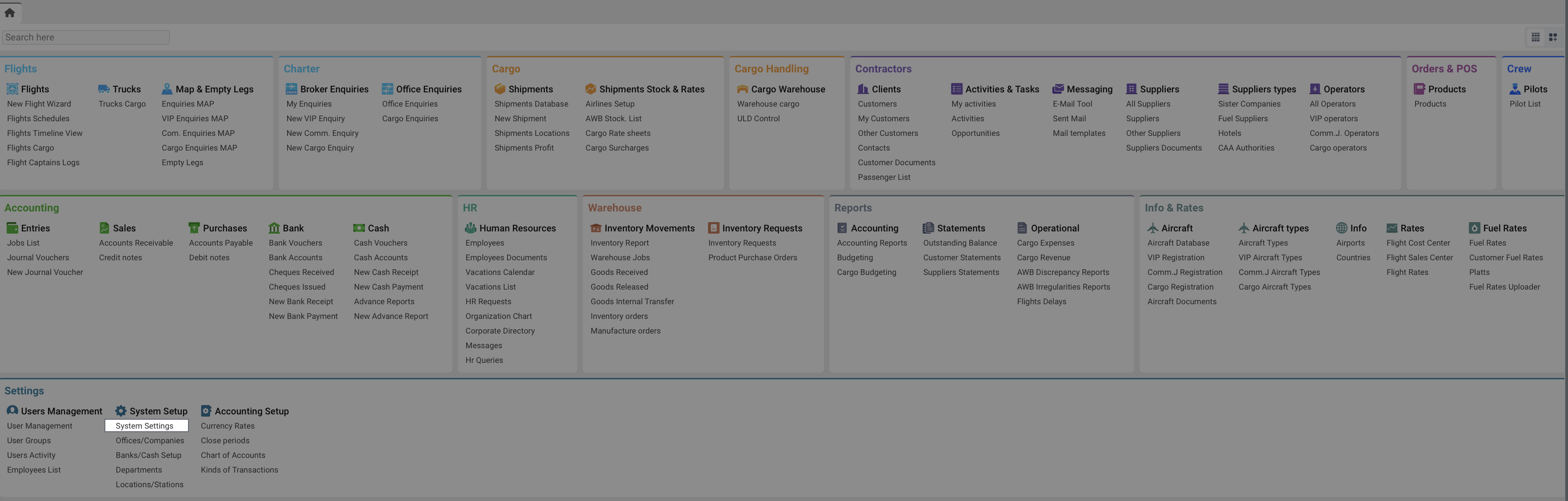This screenshot has height=501, width=1568.
Task: Open New Flight Wizard
Action: click(39, 104)
